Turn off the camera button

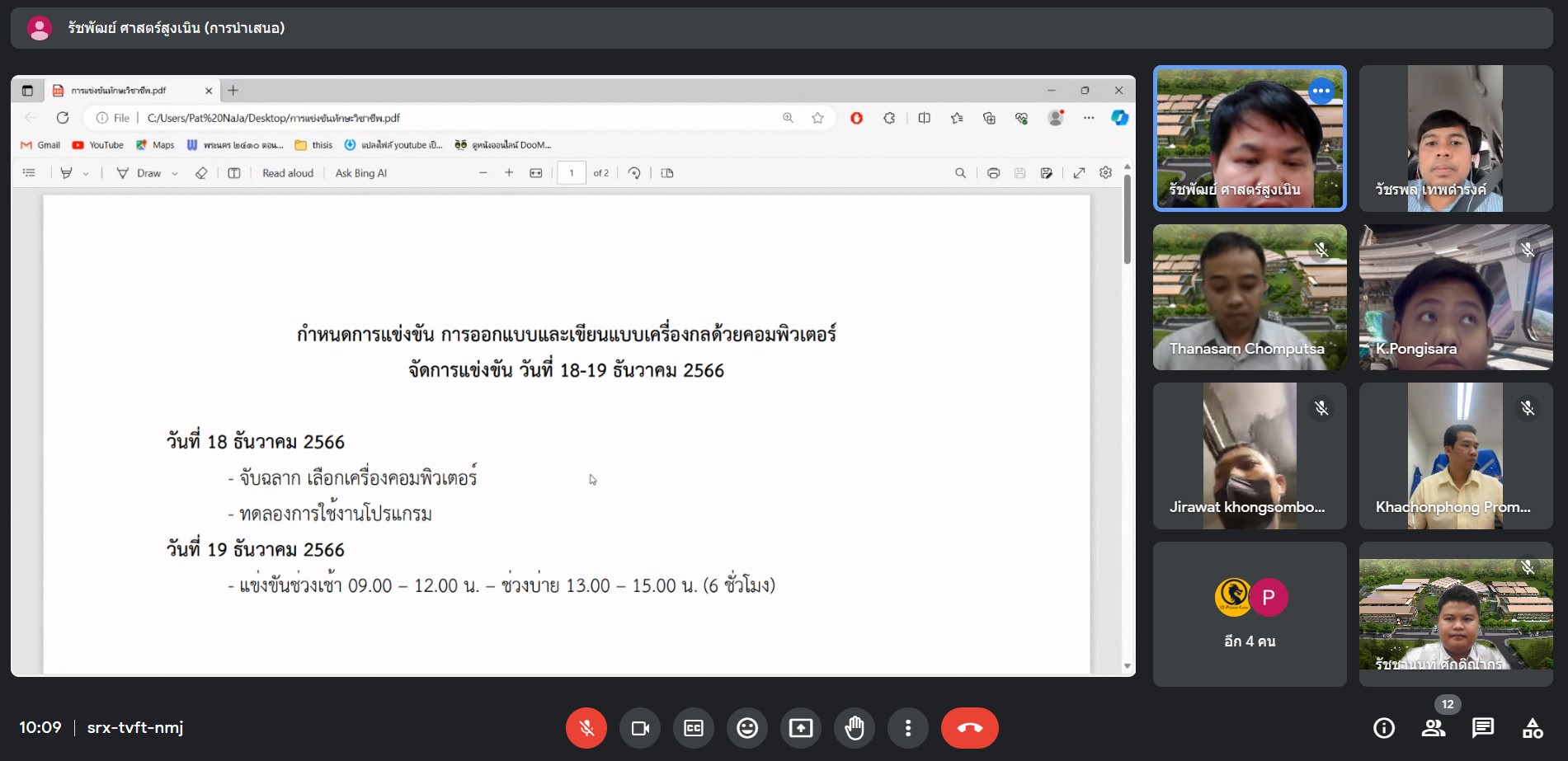pos(640,728)
